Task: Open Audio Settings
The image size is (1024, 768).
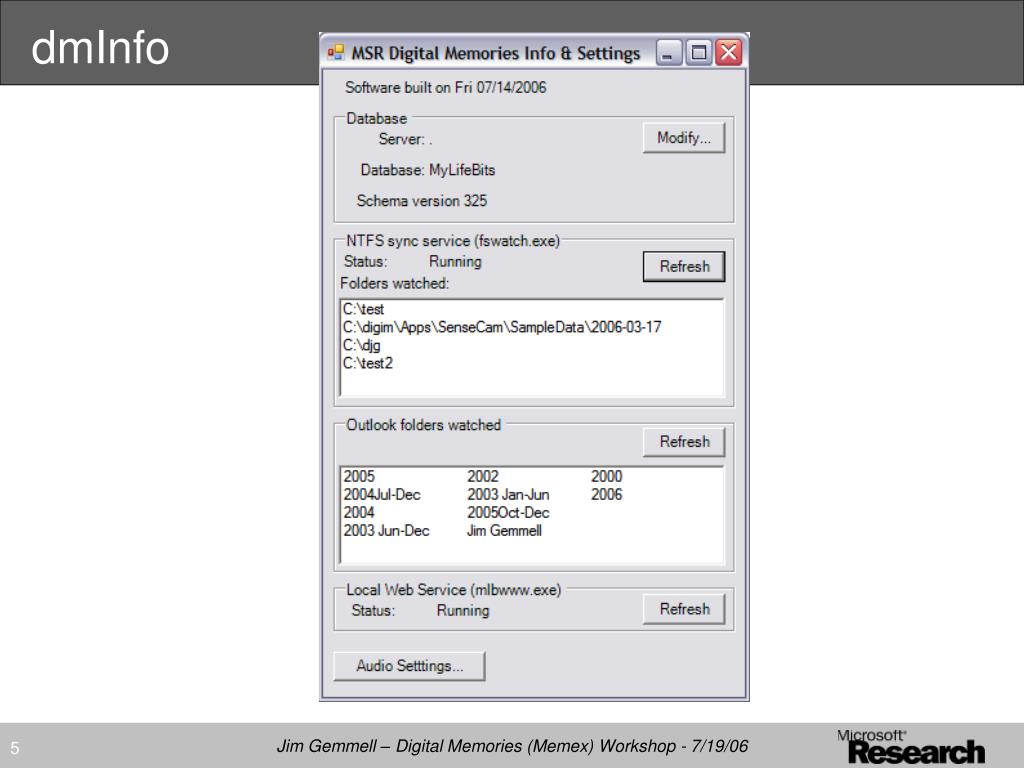Action: click(x=409, y=666)
